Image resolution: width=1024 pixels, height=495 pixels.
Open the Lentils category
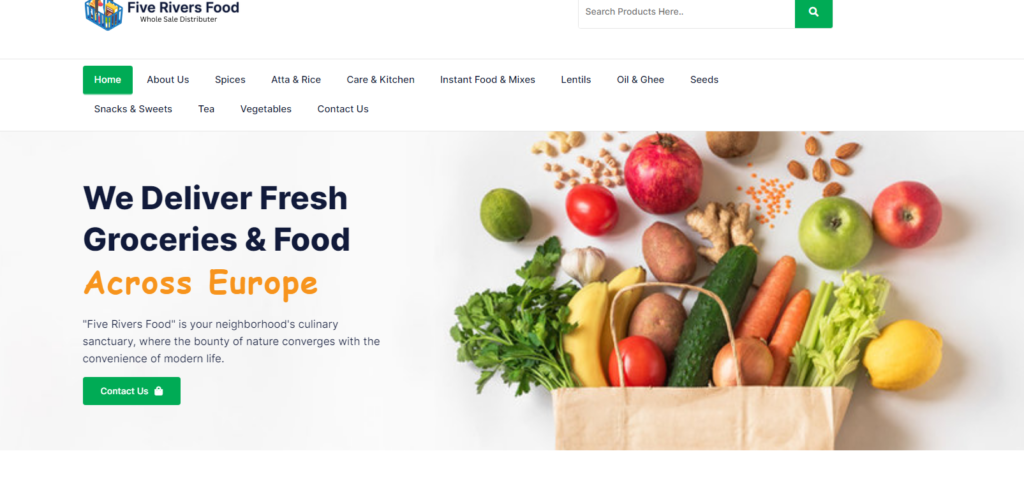point(576,80)
